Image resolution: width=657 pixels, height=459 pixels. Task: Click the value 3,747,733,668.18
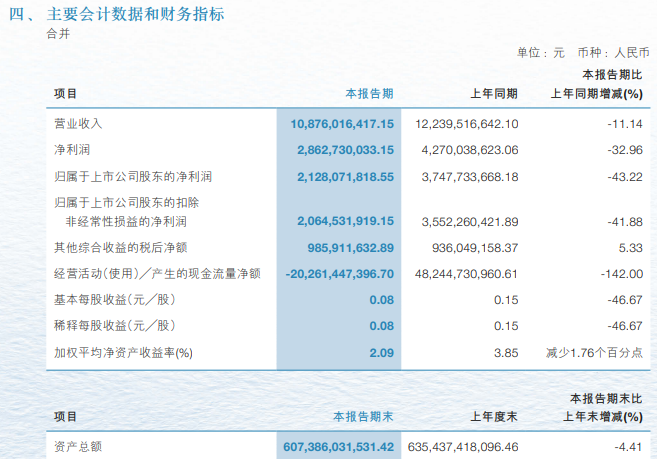[470, 177]
